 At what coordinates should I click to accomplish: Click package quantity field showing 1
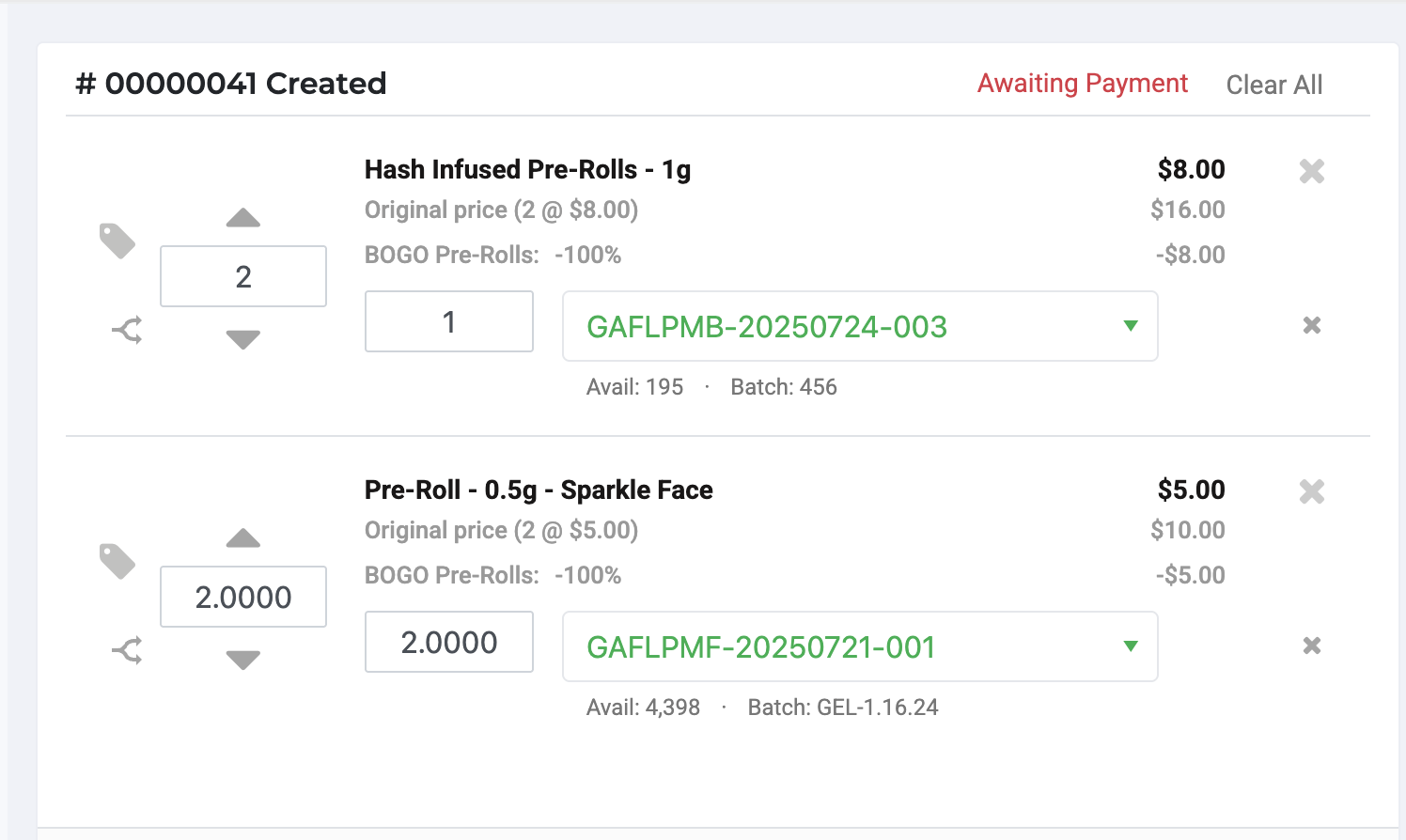tap(449, 321)
